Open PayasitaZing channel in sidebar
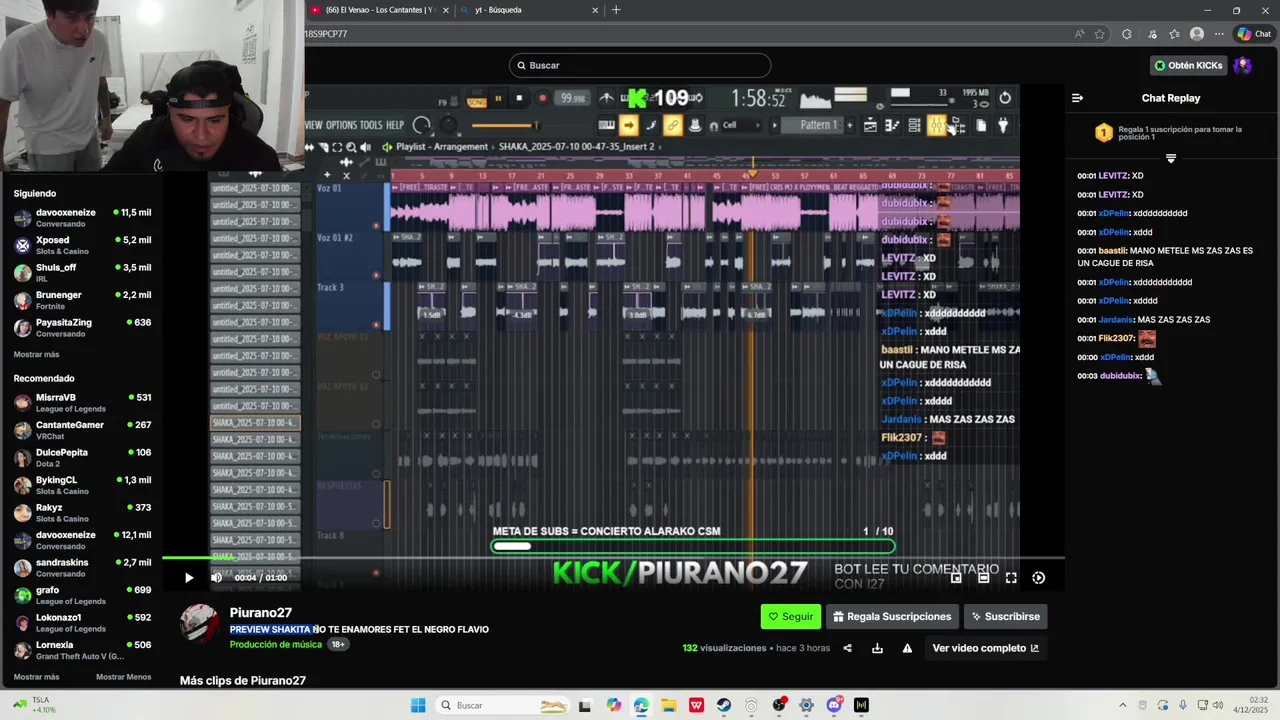The width and height of the screenshot is (1280, 720). click(82, 328)
